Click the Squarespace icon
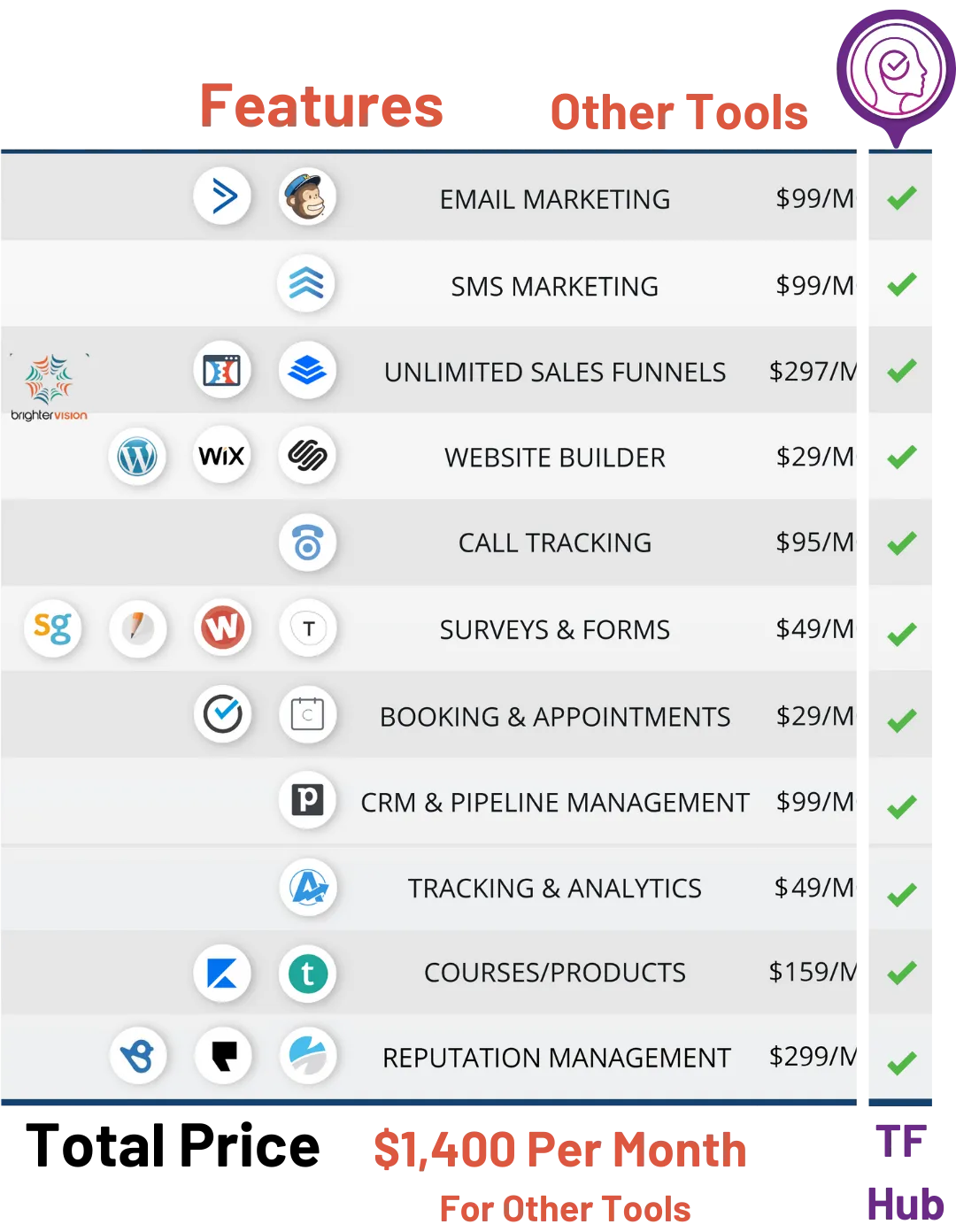This screenshot has width=956, height=1232. point(307,456)
